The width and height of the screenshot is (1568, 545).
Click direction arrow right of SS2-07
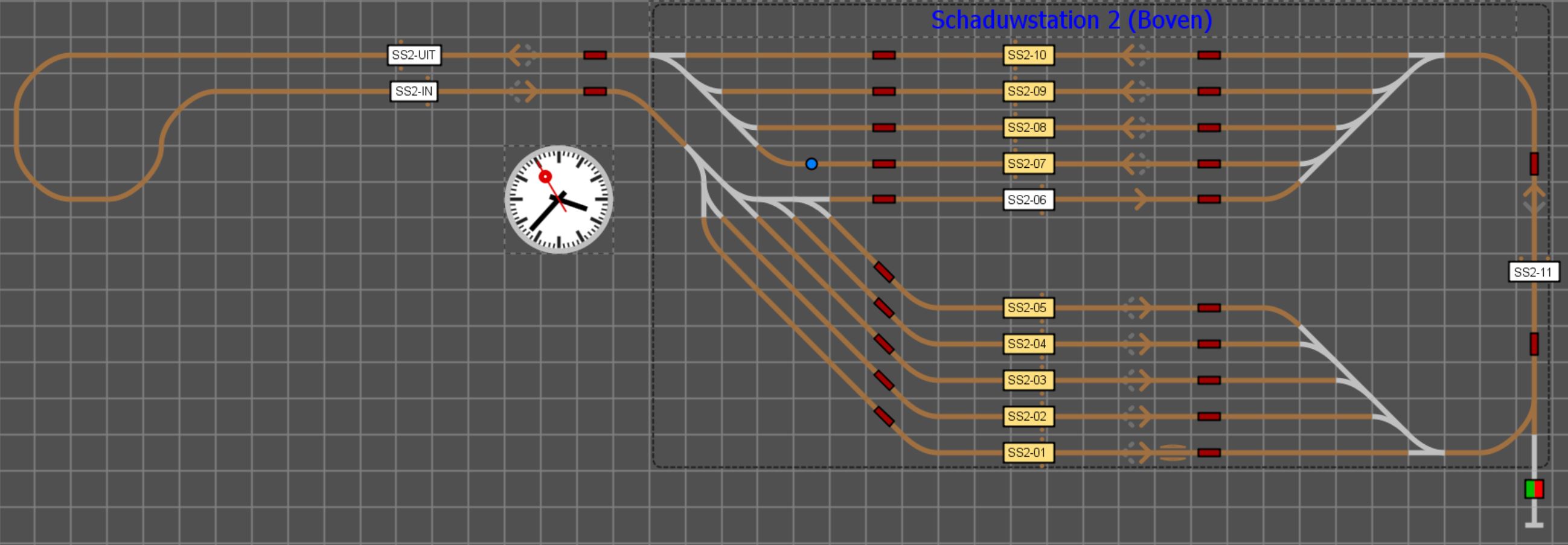(1134, 164)
